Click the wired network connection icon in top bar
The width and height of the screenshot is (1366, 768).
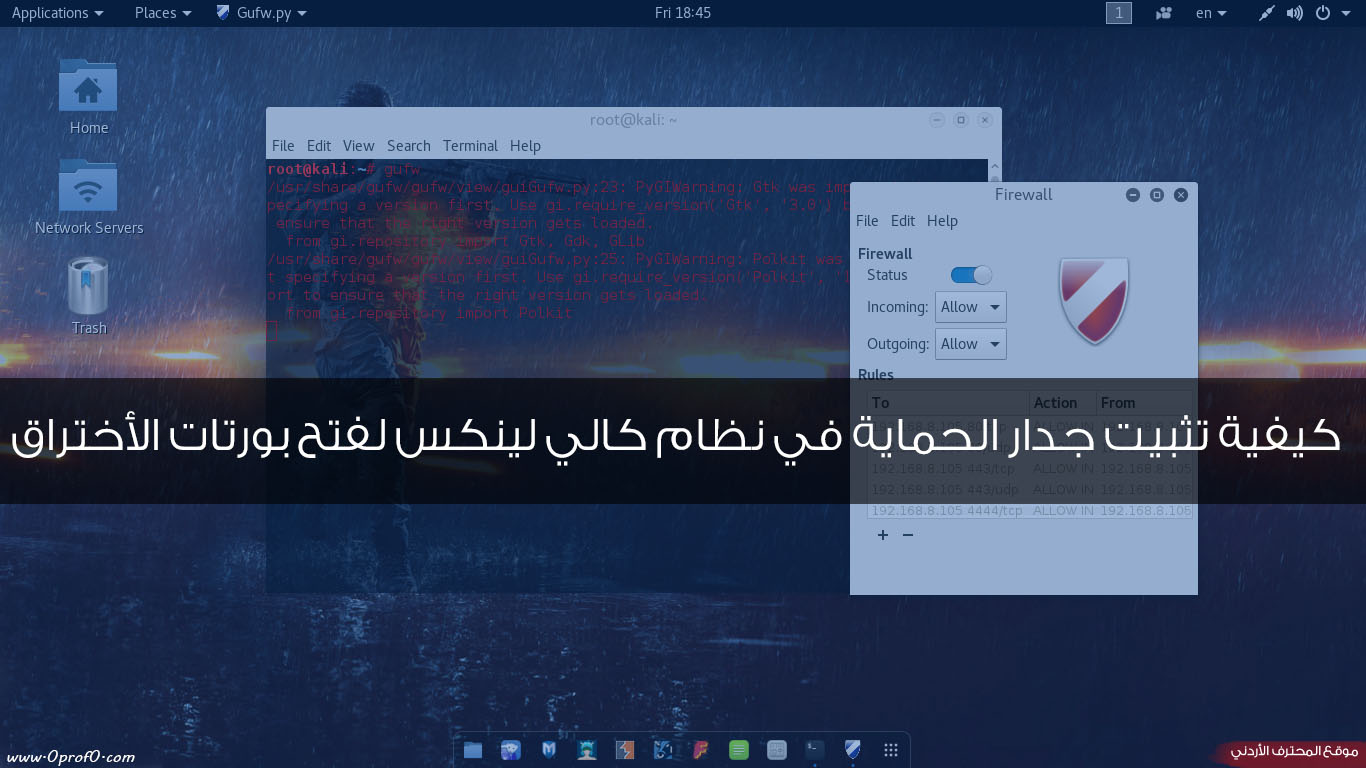(1267, 13)
